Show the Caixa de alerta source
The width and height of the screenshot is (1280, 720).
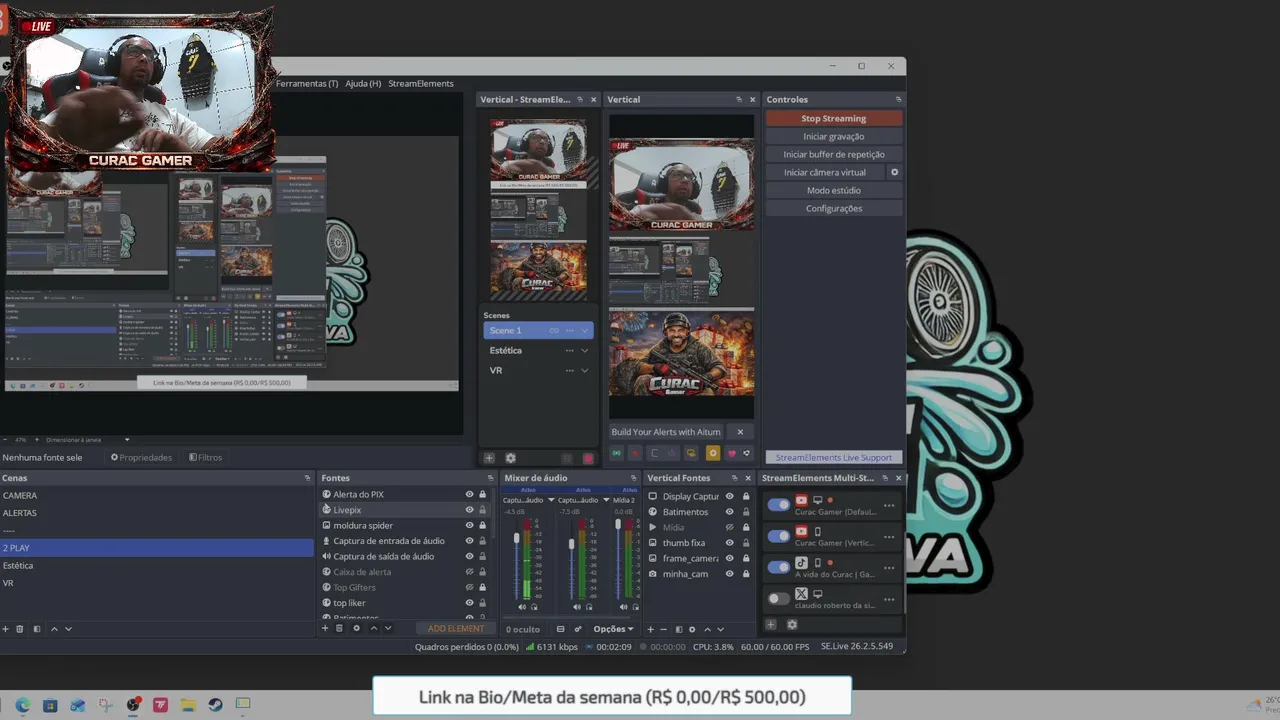point(469,572)
